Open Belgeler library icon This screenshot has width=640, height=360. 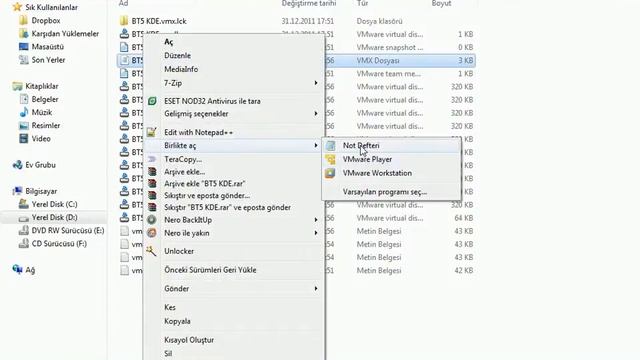click(x=24, y=99)
